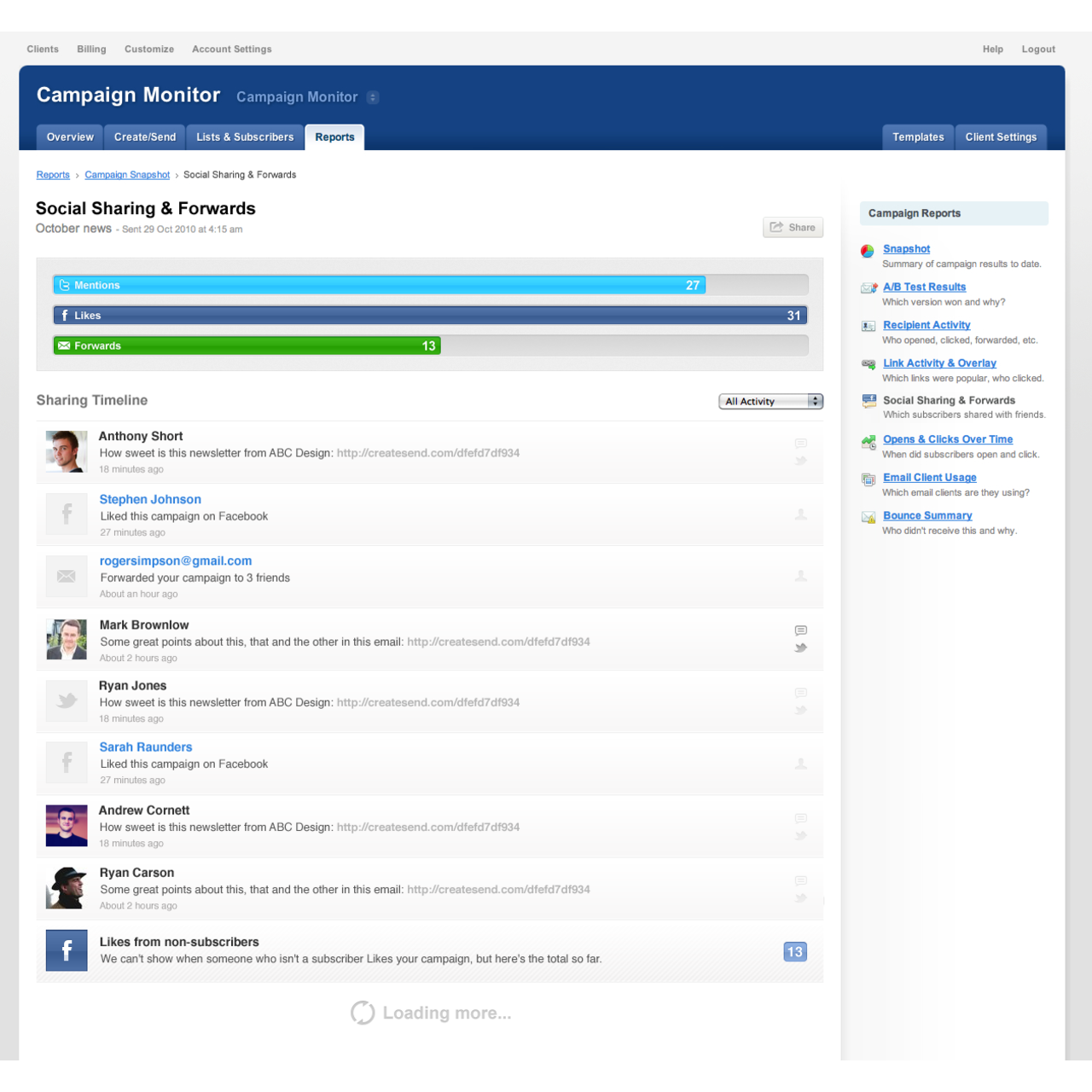The height and width of the screenshot is (1092, 1092).
Task: Click Anthony Short's profile photo
Action: pyautogui.click(x=67, y=451)
